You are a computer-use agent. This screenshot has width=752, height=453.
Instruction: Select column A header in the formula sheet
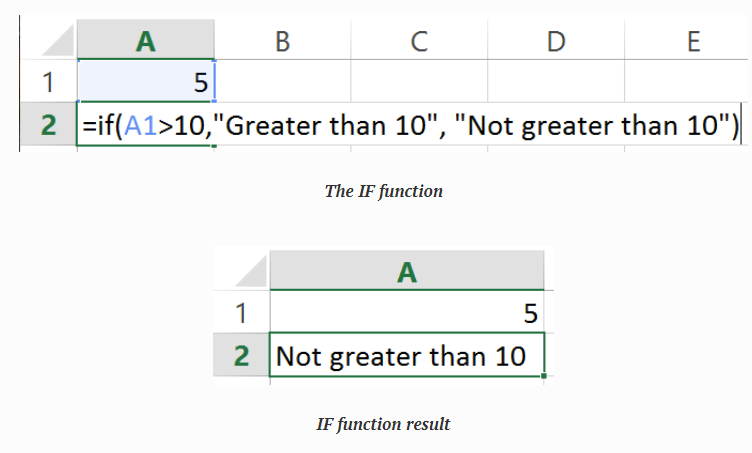[x=146, y=41]
